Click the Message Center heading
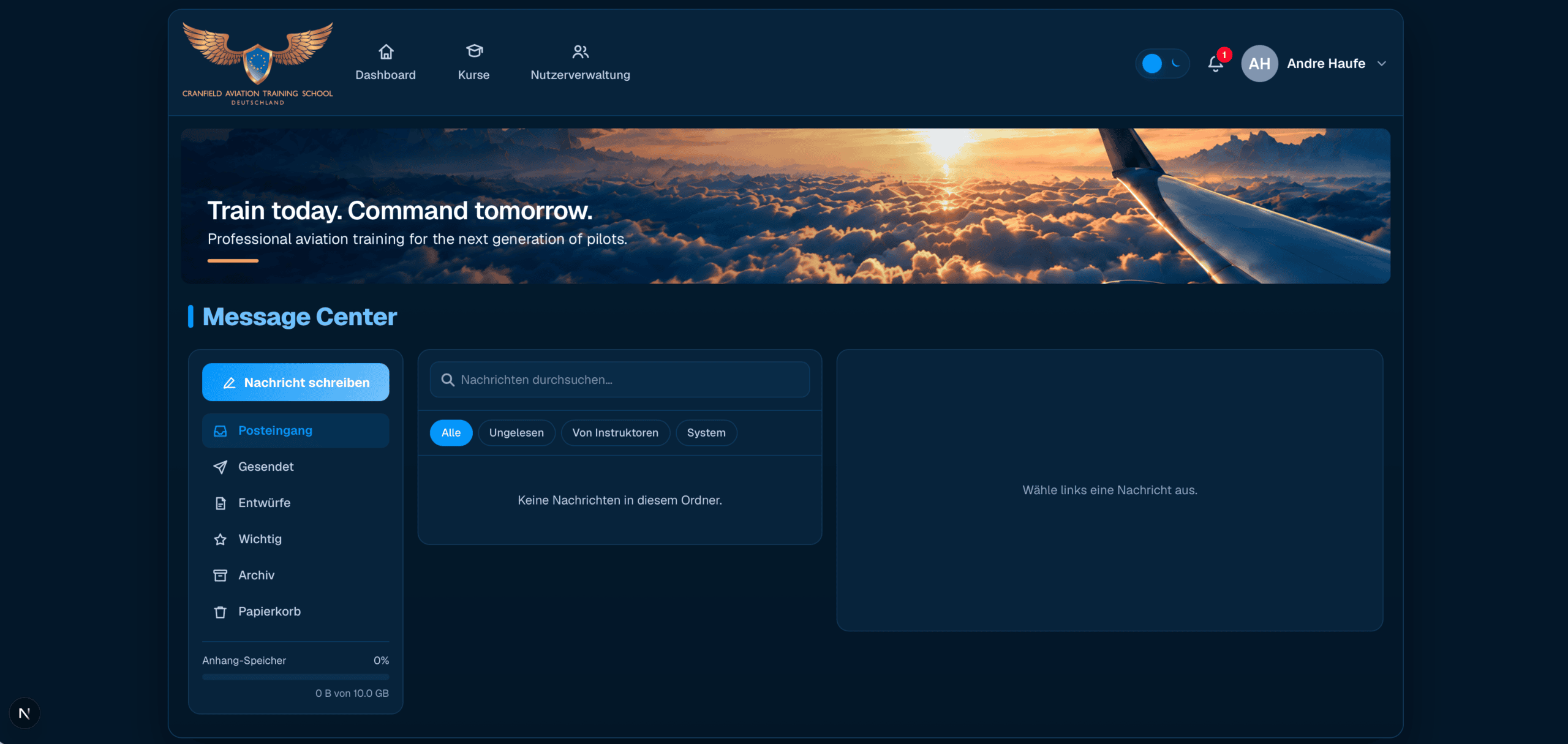 click(x=300, y=317)
